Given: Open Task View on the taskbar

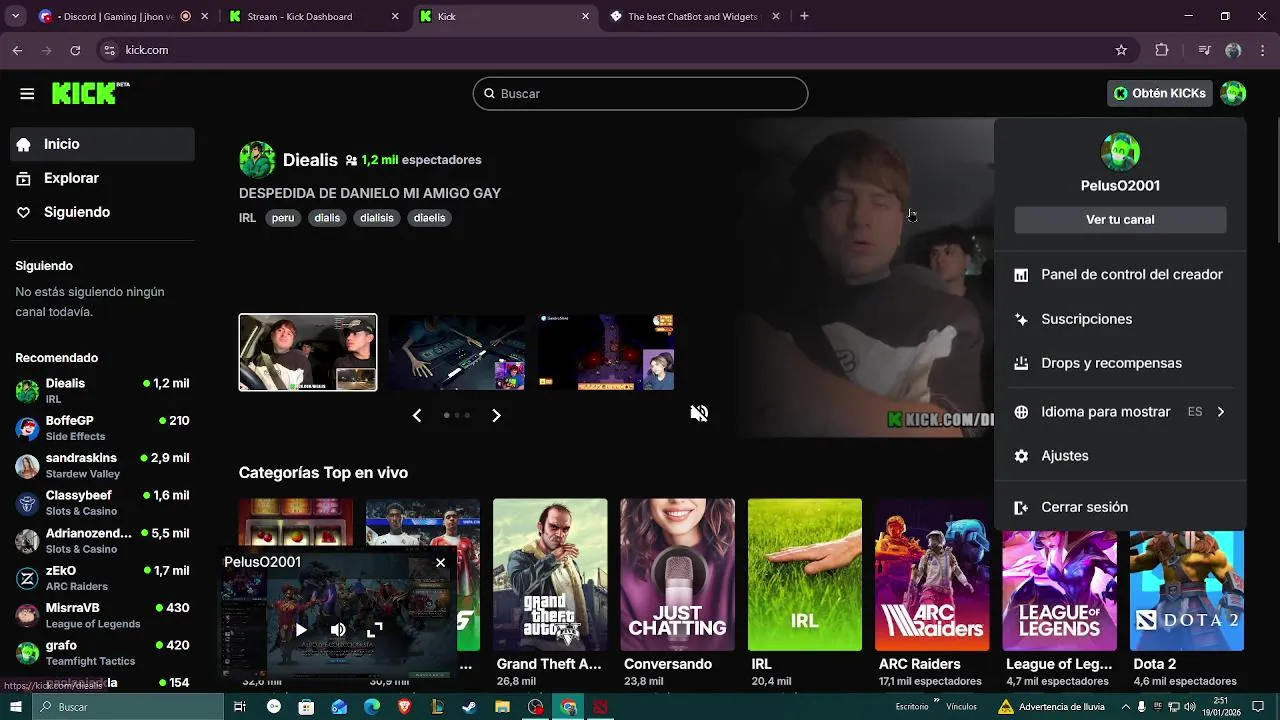Looking at the screenshot, I should (x=240, y=707).
